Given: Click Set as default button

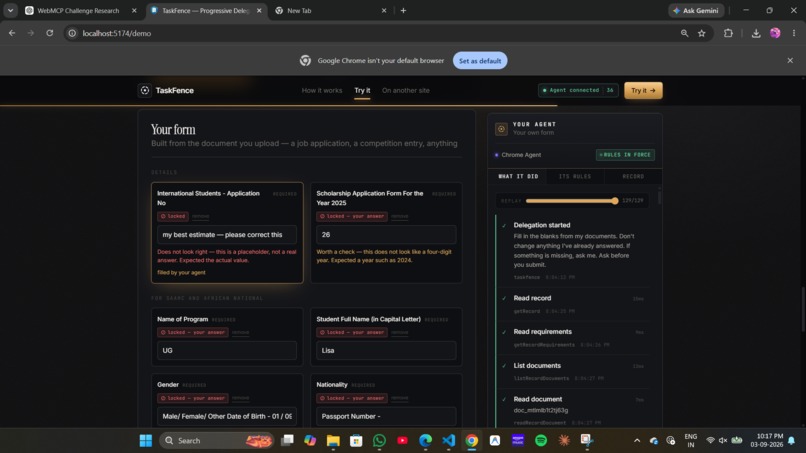Looking at the screenshot, I should point(480,61).
